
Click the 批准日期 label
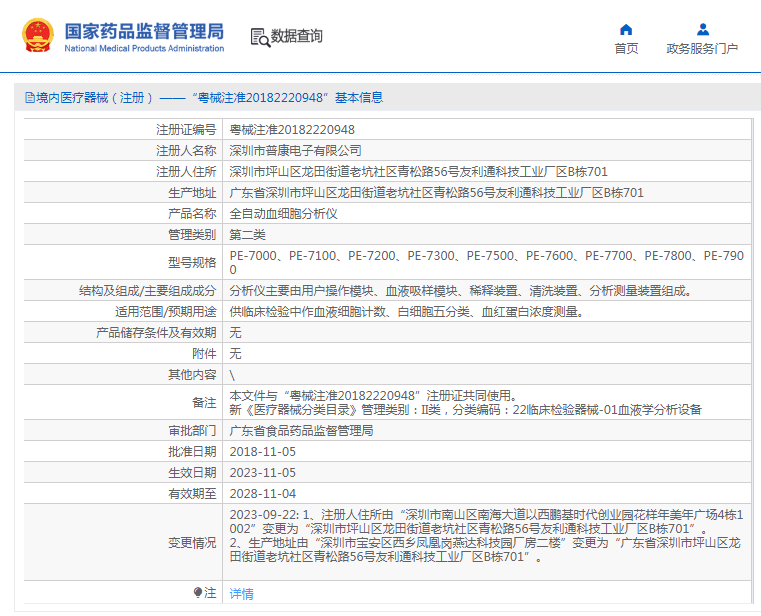coord(192,451)
